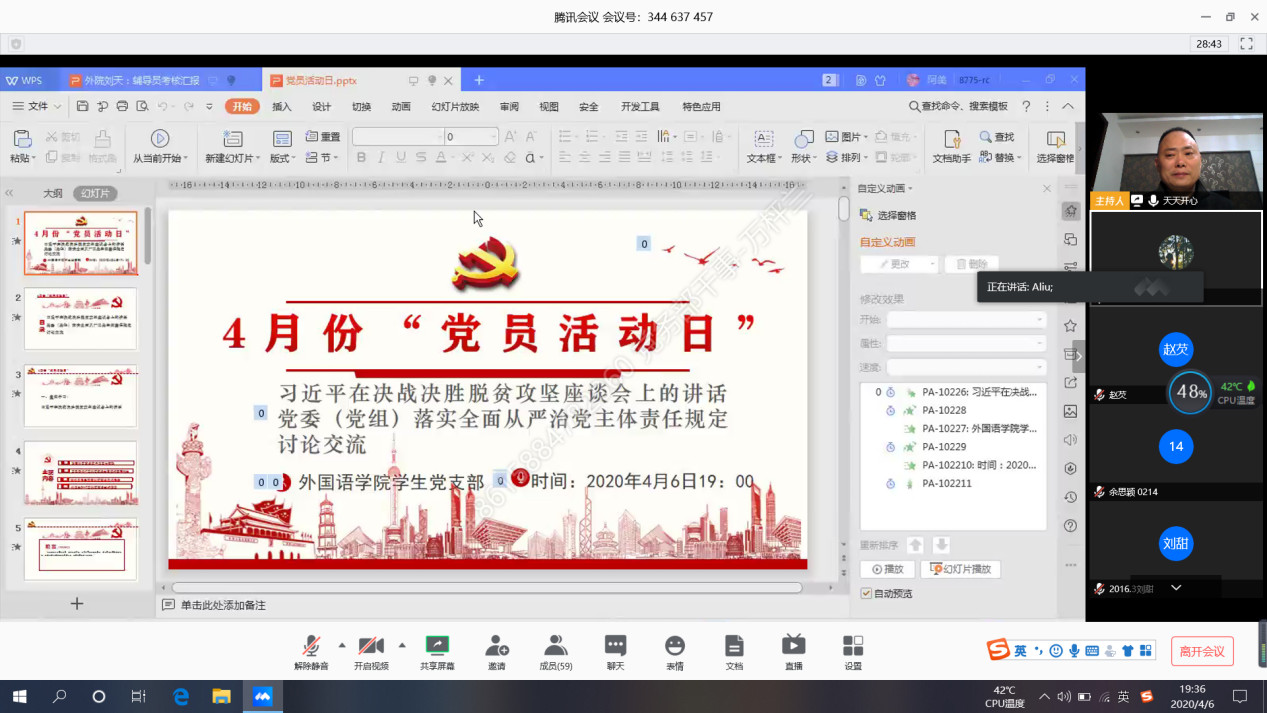The height and width of the screenshot is (713, 1267).
Task: Click the 共享屏幕 share screen icon
Action: point(437,645)
